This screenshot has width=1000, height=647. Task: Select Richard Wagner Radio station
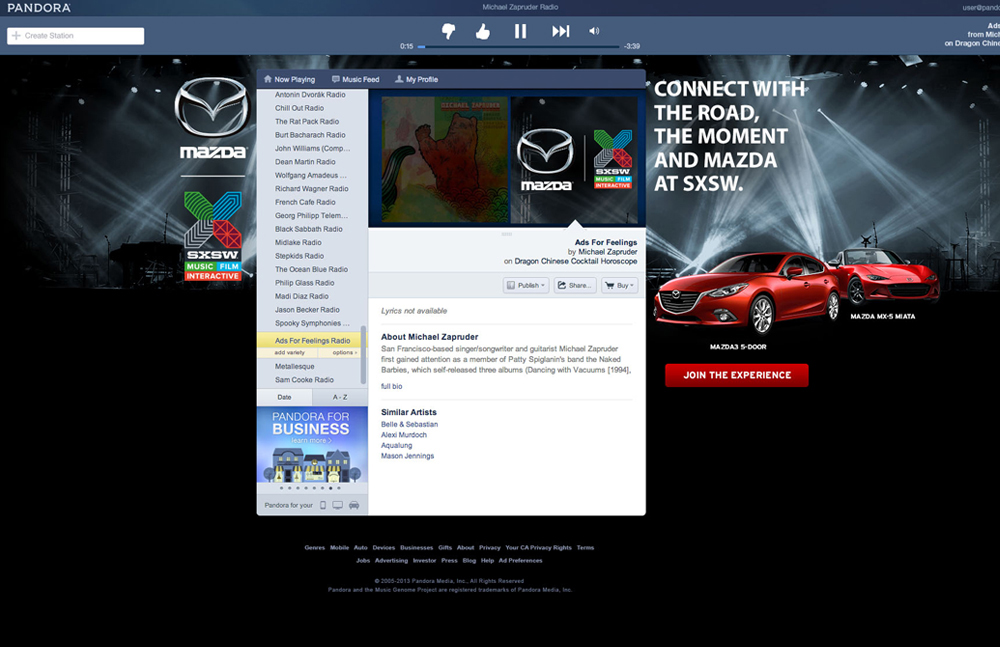pyautogui.click(x=311, y=188)
